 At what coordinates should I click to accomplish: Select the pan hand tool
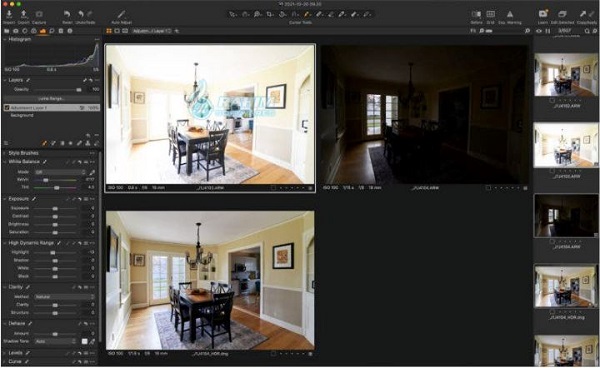[x=245, y=15]
